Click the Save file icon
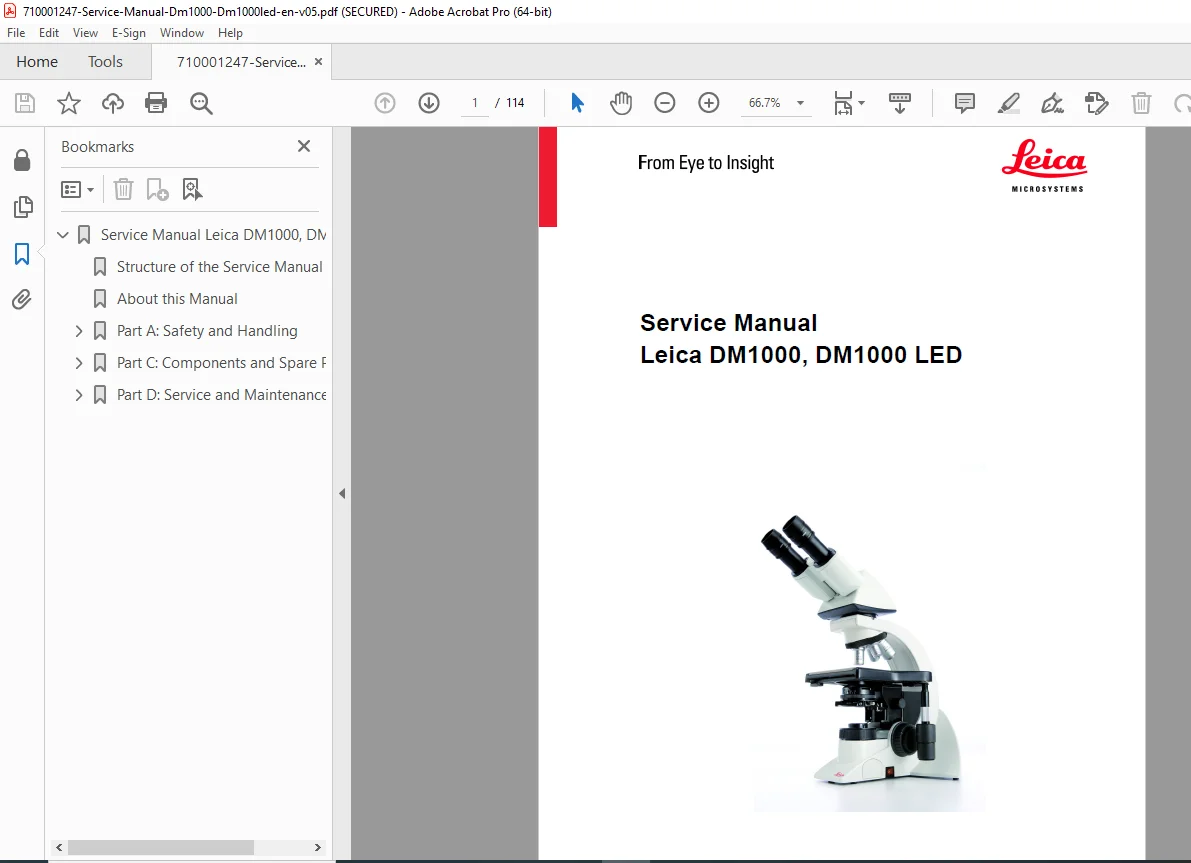The width and height of the screenshot is (1191, 863). (x=25, y=103)
